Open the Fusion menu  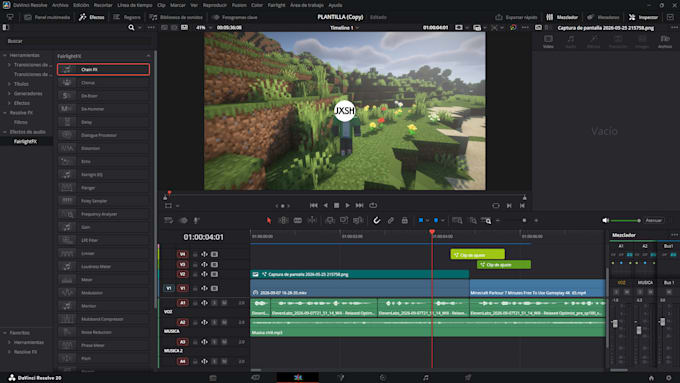coord(239,5)
